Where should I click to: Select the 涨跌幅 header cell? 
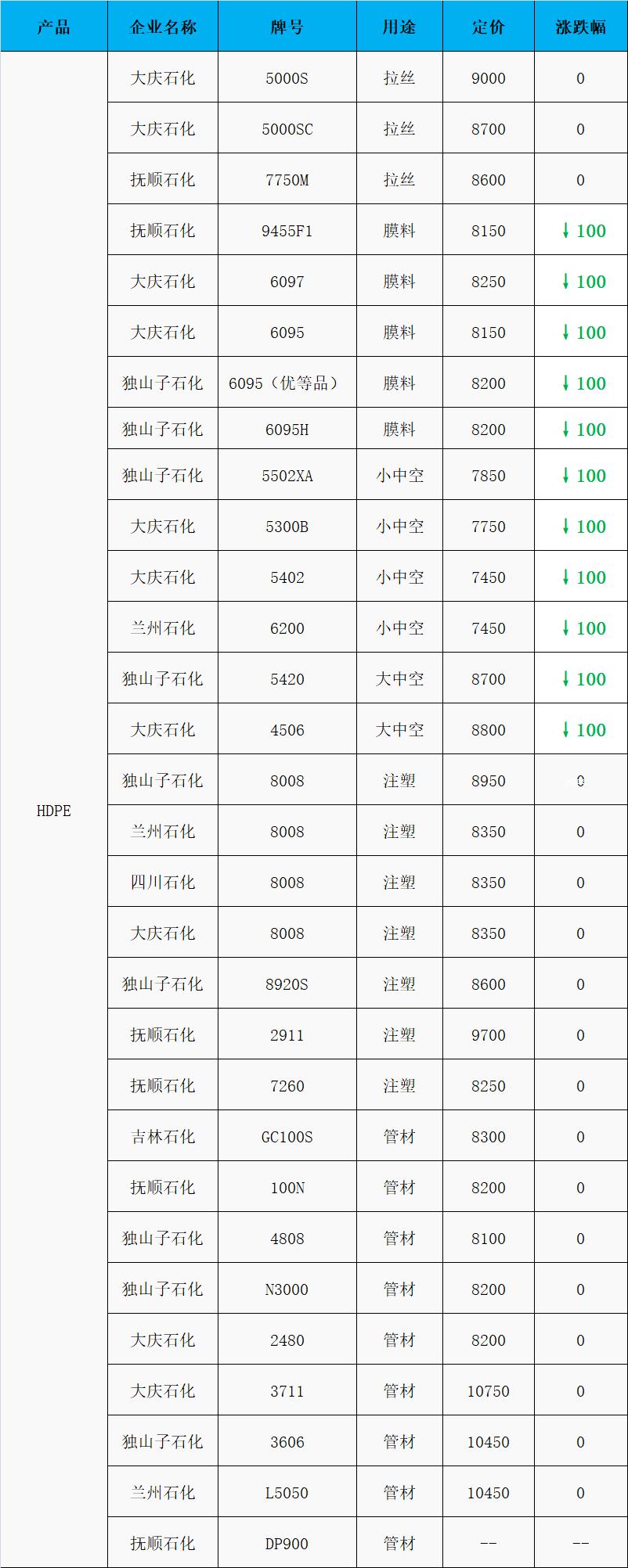click(x=580, y=27)
